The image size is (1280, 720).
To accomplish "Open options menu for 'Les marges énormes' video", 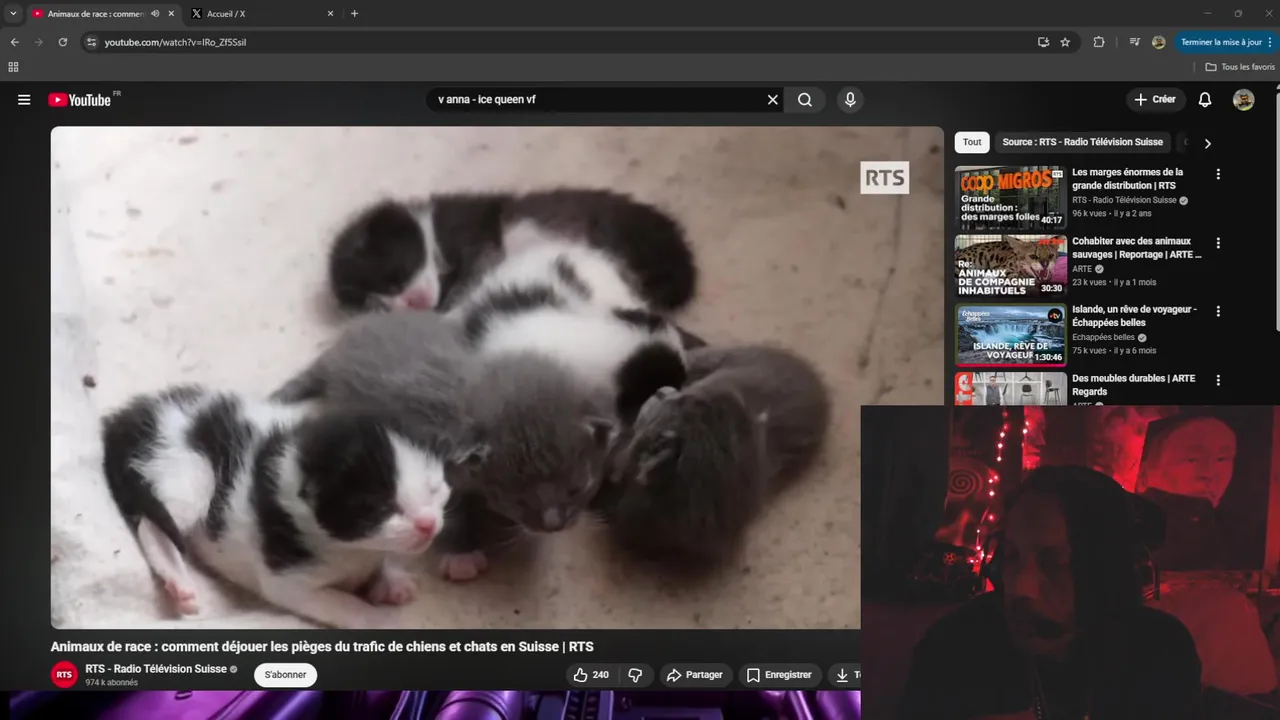I will 1218,174.
